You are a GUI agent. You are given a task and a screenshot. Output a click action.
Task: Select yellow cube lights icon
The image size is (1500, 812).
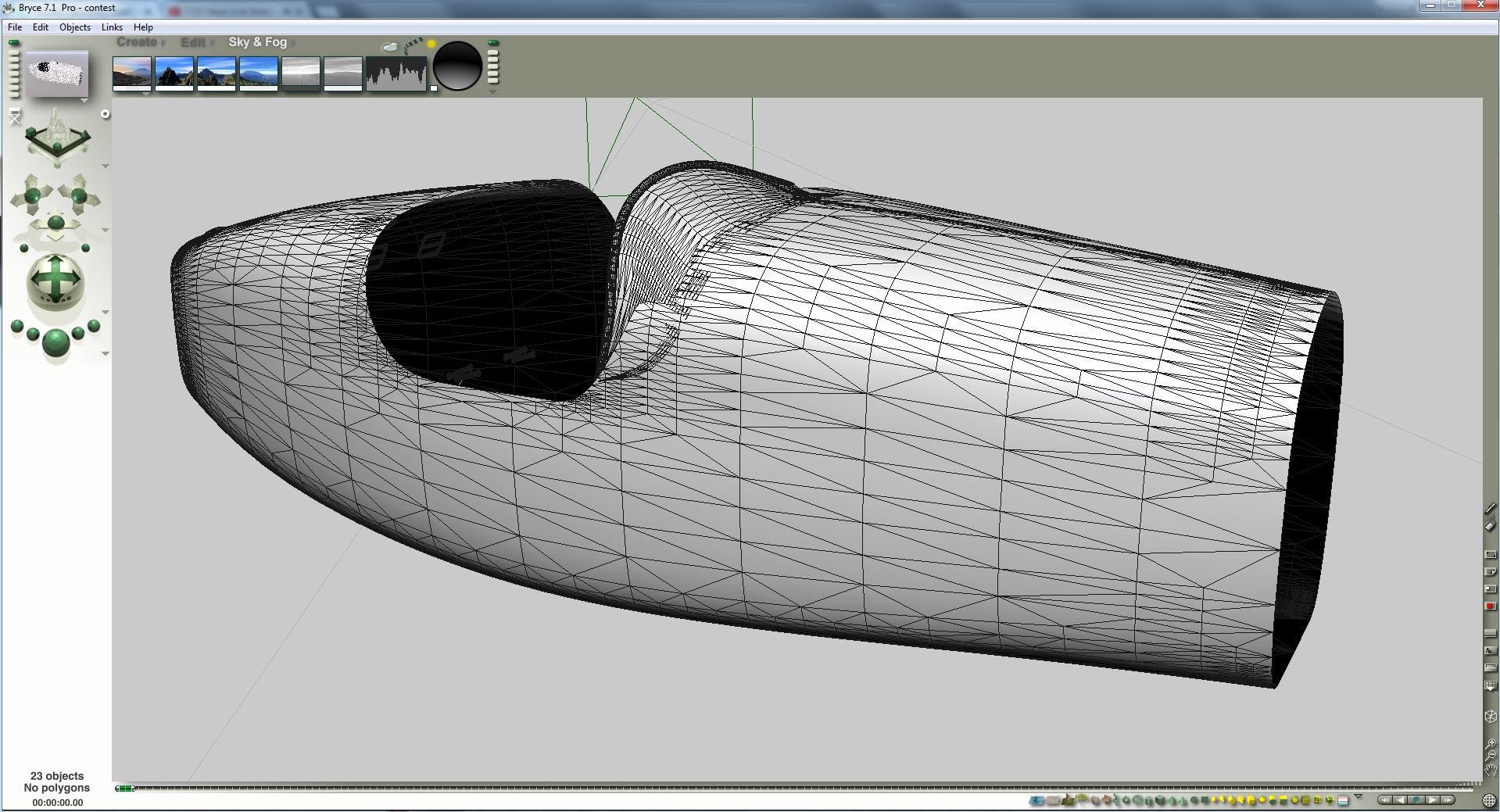[x=1251, y=800]
